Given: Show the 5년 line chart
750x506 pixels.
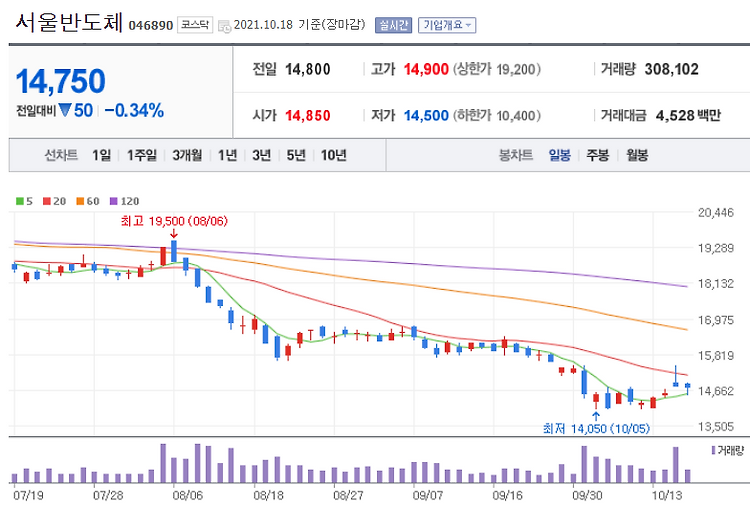Looking at the screenshot, I should coord(296,155).
